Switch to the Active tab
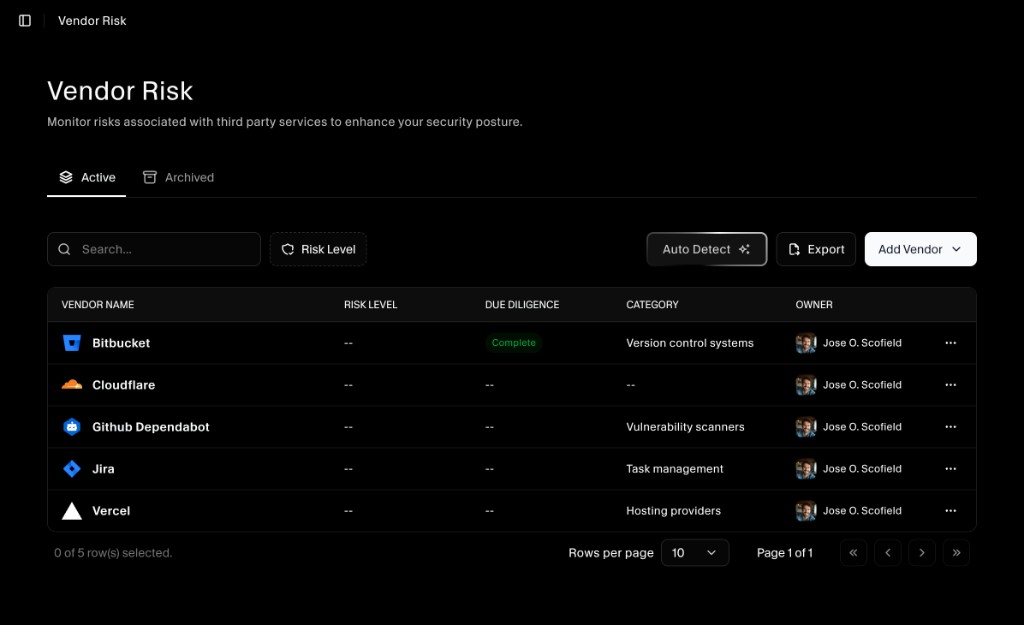Viewport: 1024px width, 625px height. [x=86, y=178]
